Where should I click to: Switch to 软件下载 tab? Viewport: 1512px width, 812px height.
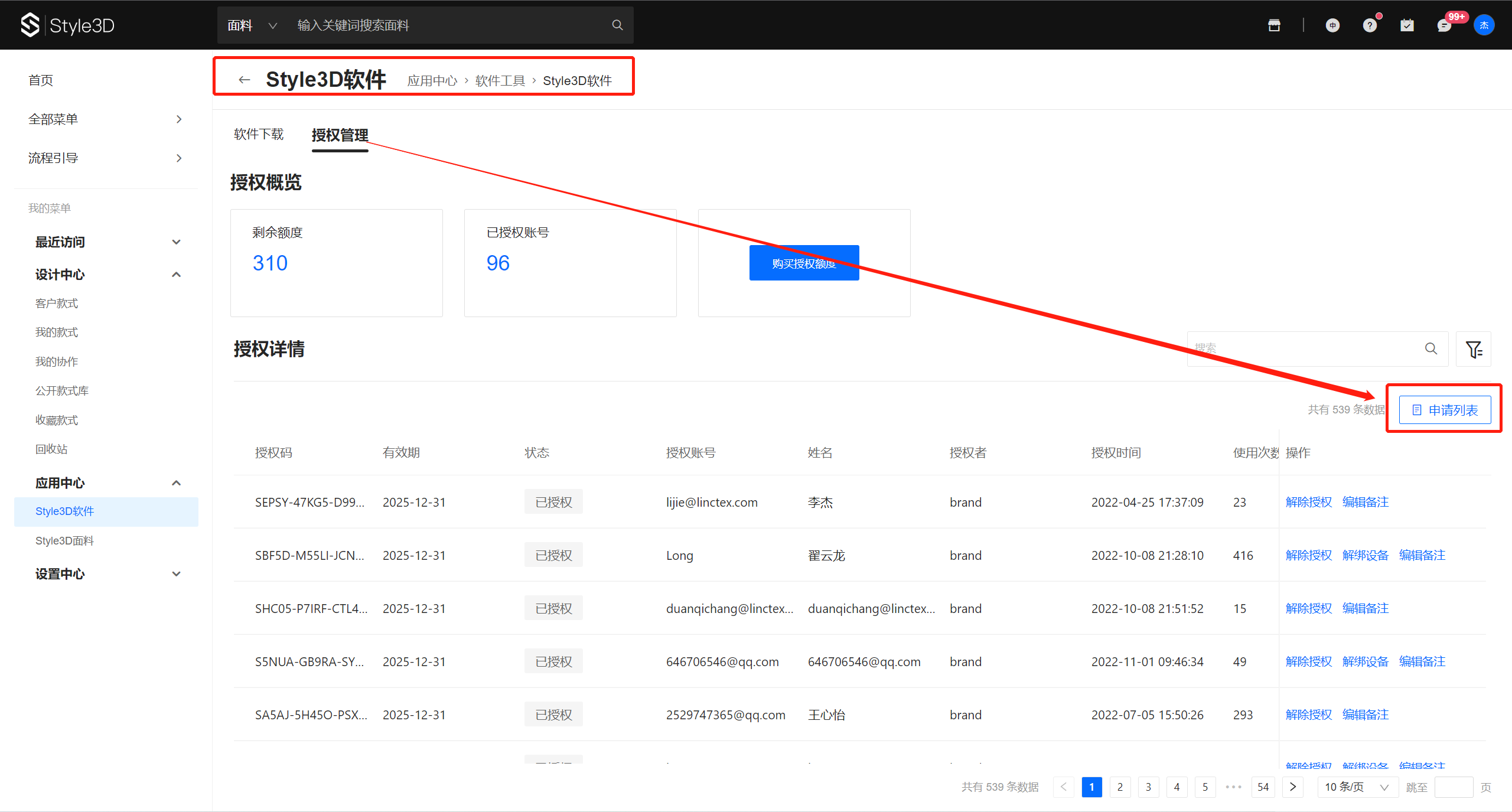(x=259, y=135)
